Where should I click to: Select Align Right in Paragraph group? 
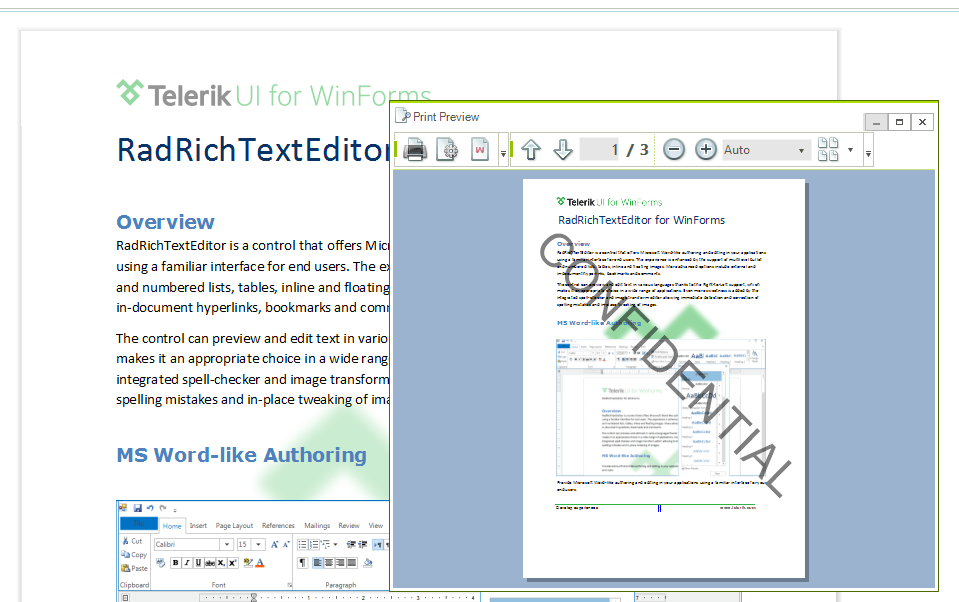click(341, 563)
